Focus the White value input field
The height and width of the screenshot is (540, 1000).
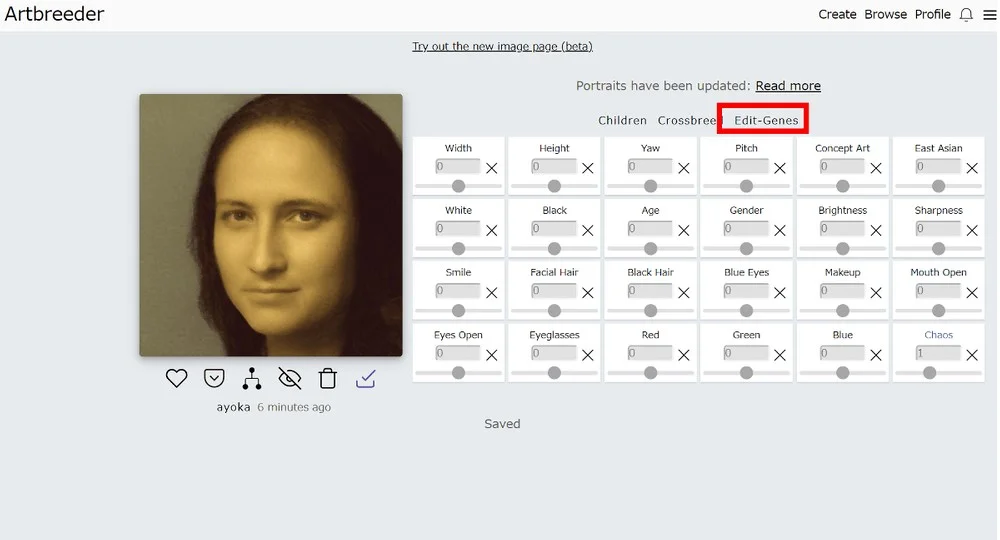click(458, 228)
